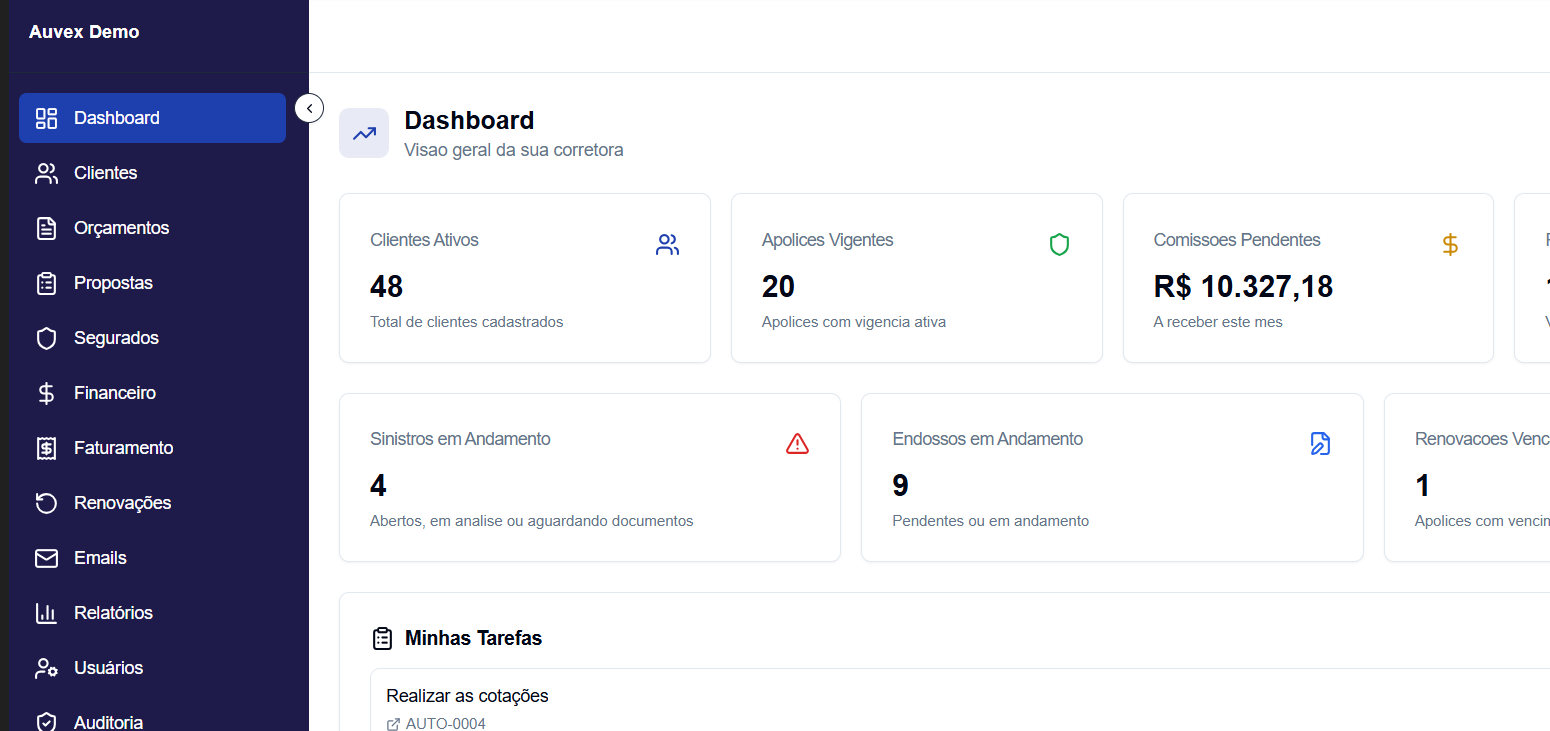
Task: Click the Usuários user-gear icon in sidebar
Action: click(x=46, y=668)
